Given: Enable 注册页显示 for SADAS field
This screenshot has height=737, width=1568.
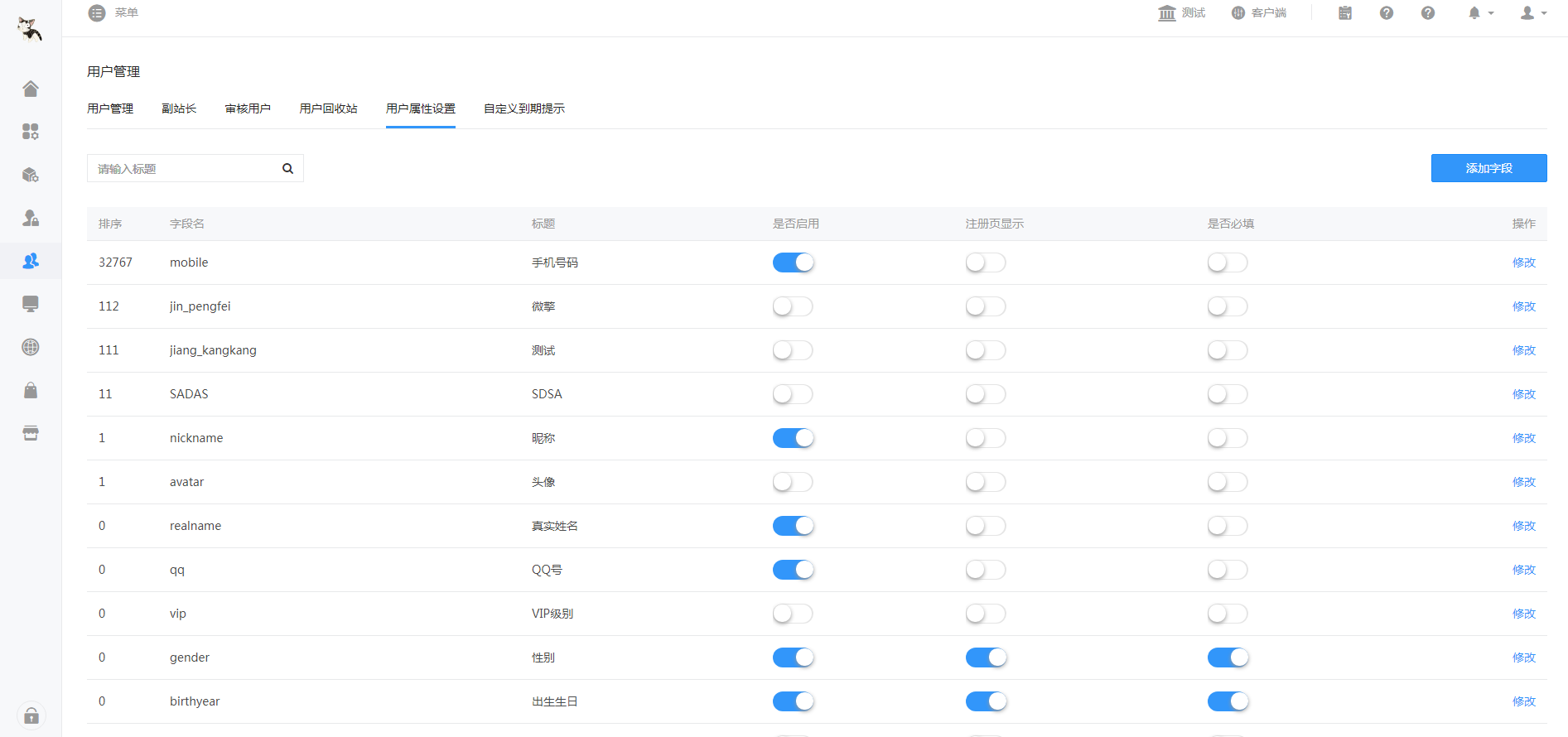Looking at the screenshot, I should [x=986, y=394].
